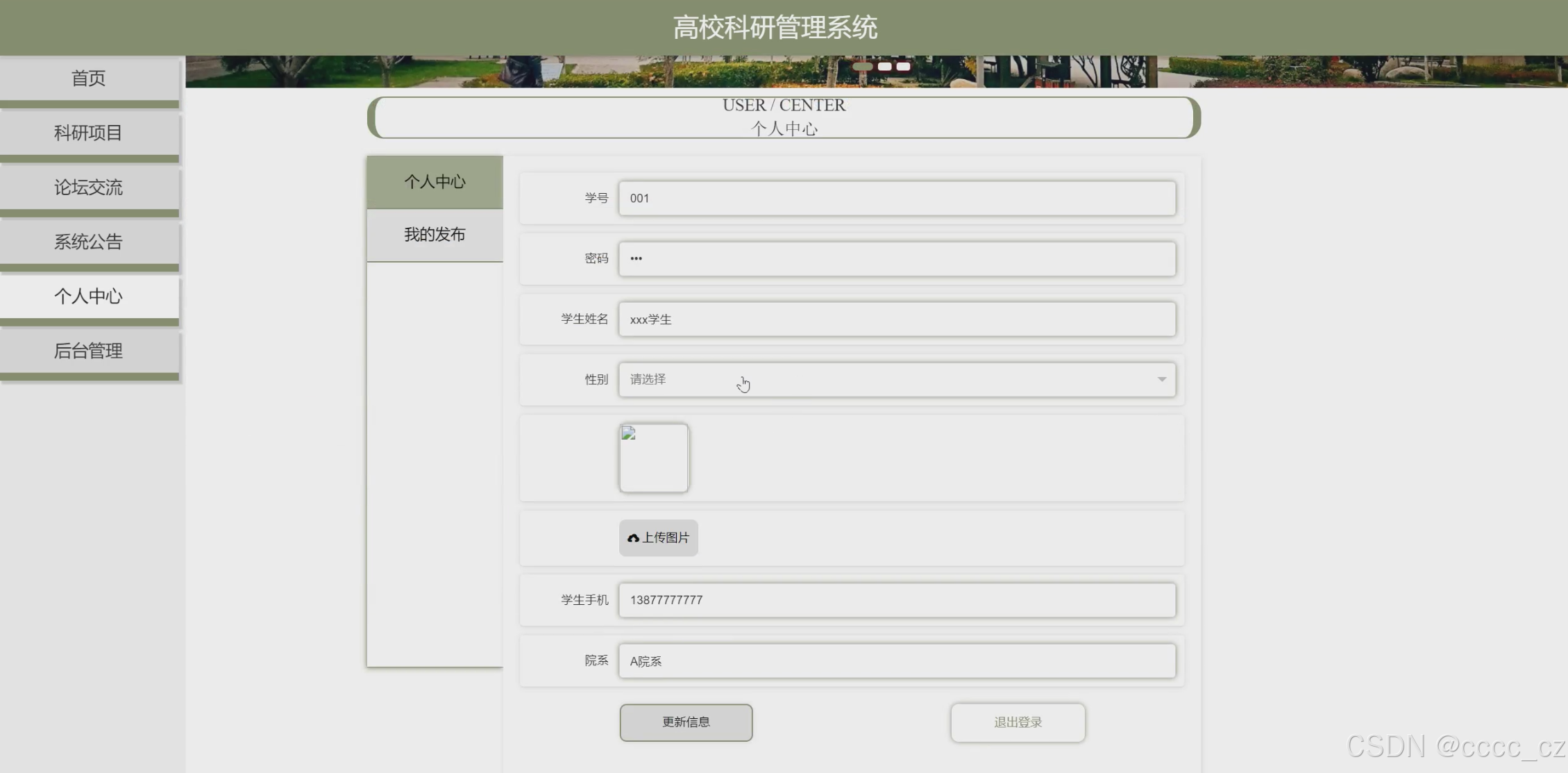Click the 学生手机 phone field

pos(897,600)
